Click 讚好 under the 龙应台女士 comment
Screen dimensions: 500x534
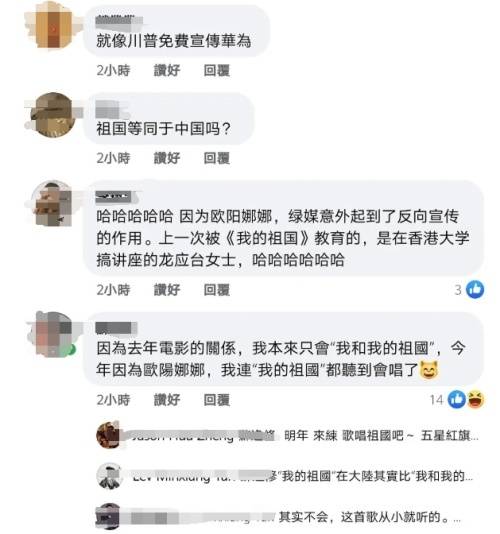point(167,290)
